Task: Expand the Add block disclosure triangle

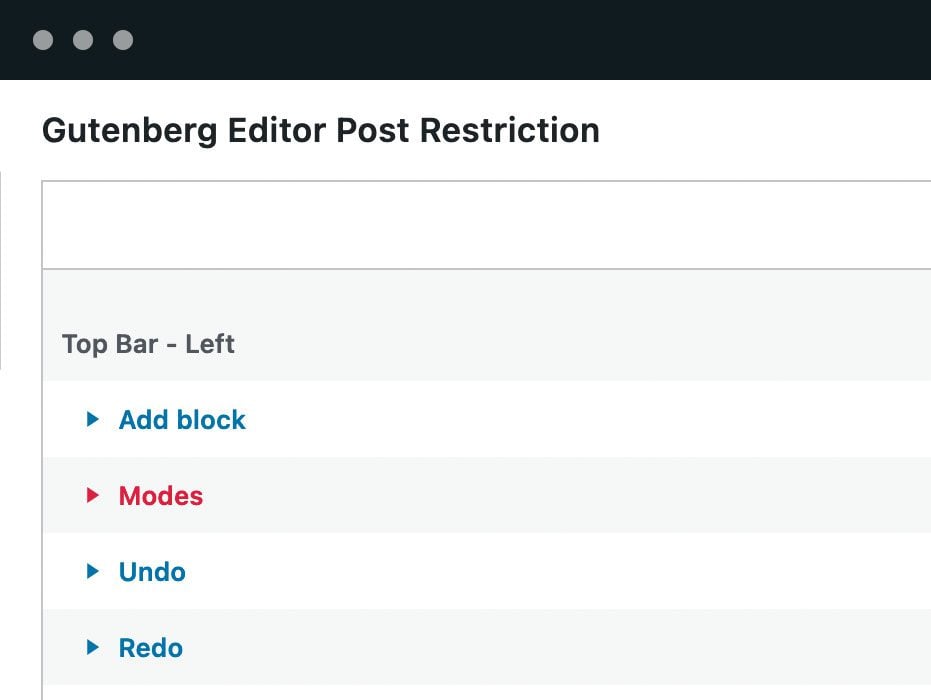Action: [x=93, y=420]
